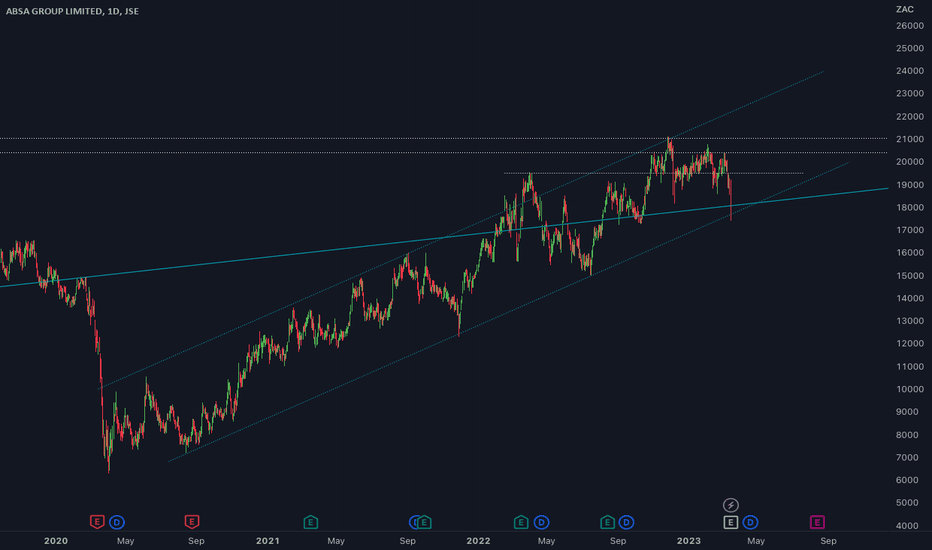932x550 pixels.
Task: Click the 2023 year label on time axis
Action: 689,541
